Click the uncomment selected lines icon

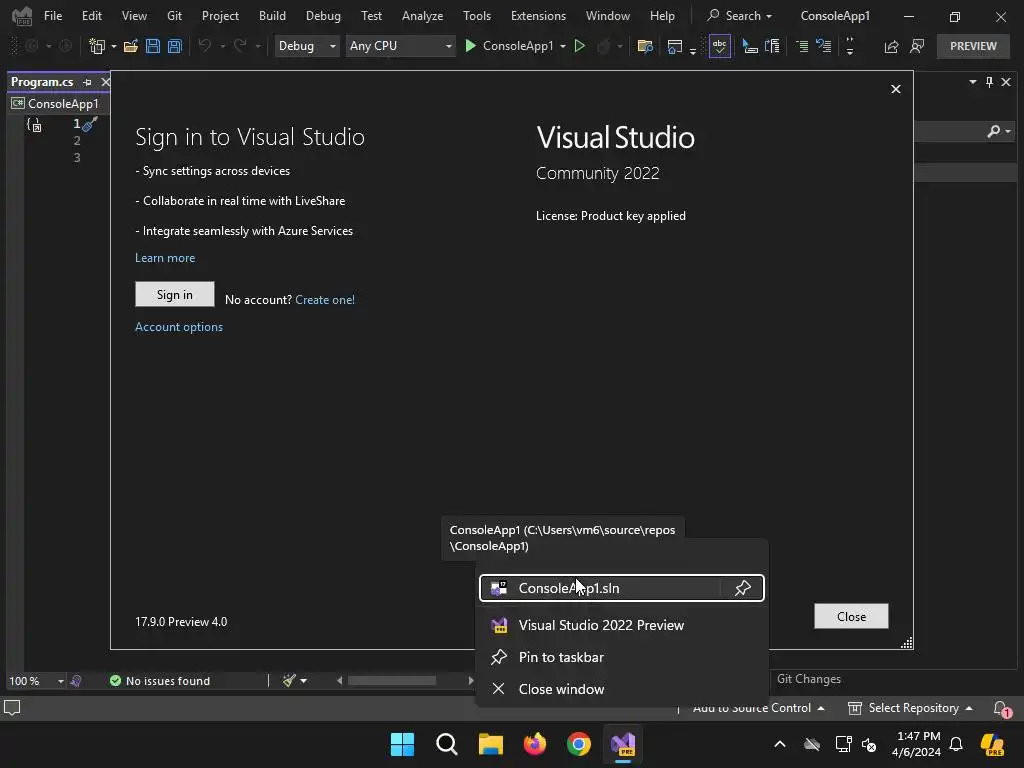[824, 46]
